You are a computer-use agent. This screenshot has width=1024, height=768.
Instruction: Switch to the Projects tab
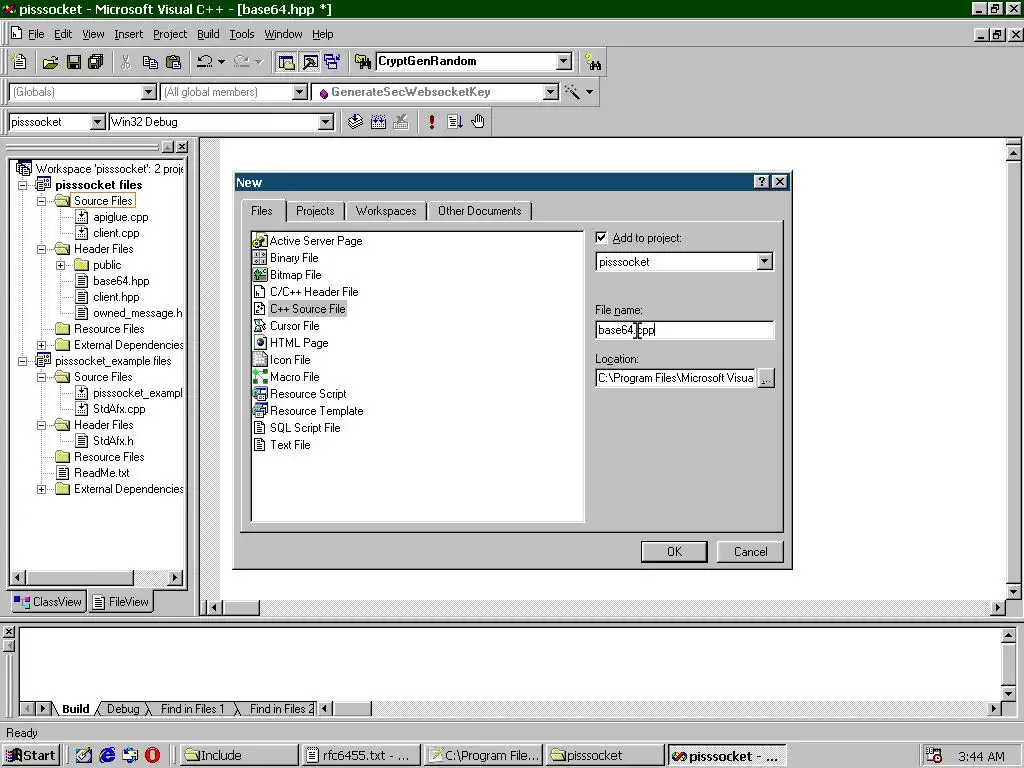coord(315,211)
